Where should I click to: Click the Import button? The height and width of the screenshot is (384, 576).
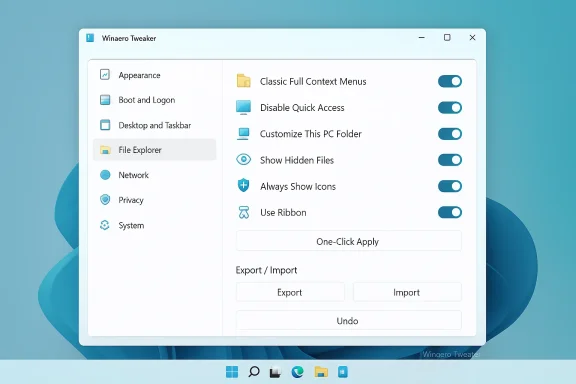click(x=407, y=292)
